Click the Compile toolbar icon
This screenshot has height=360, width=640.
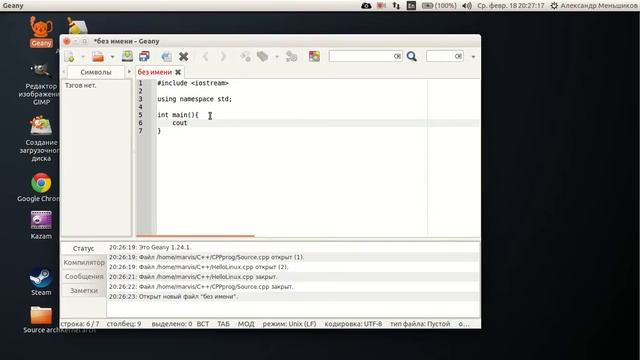(245, 56)
